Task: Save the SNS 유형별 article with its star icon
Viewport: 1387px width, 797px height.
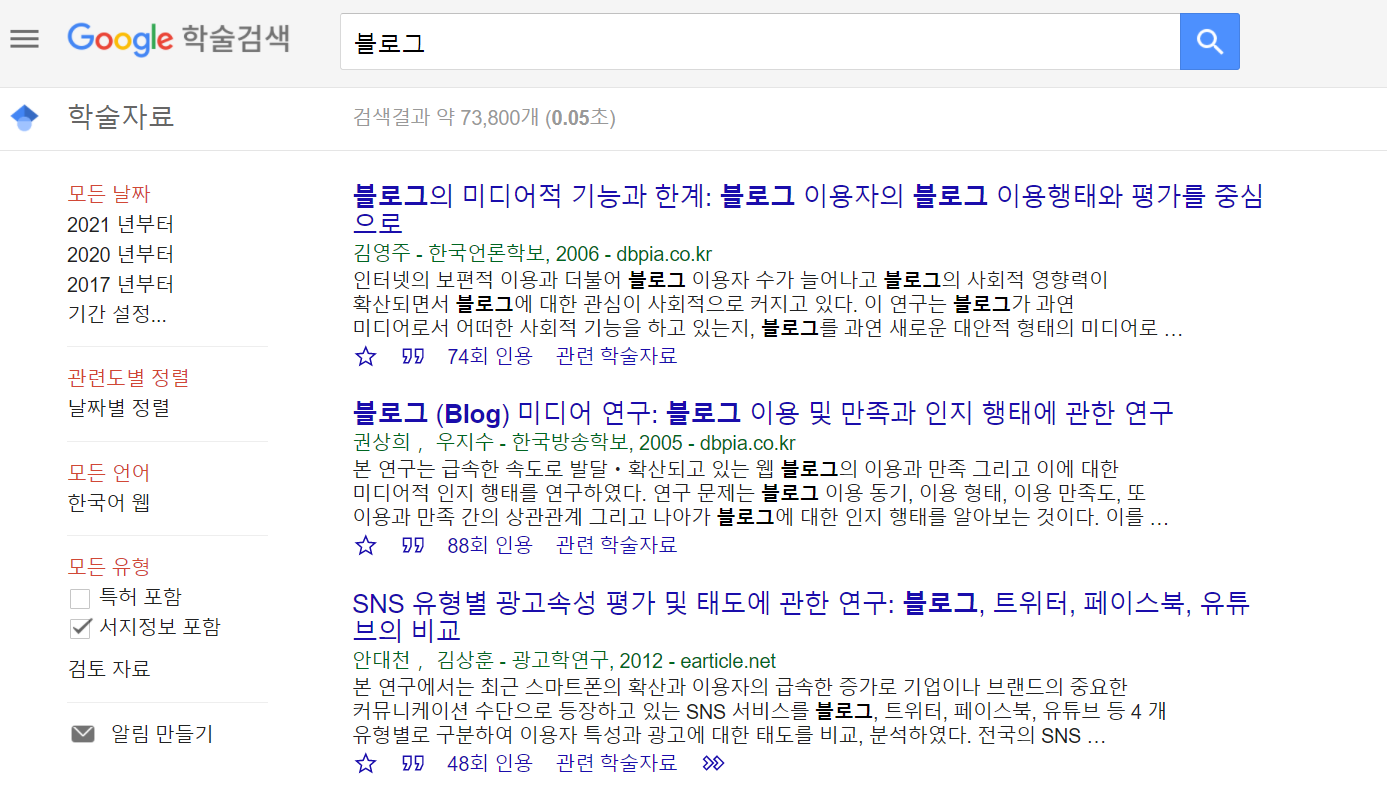Action: point(366,763)
